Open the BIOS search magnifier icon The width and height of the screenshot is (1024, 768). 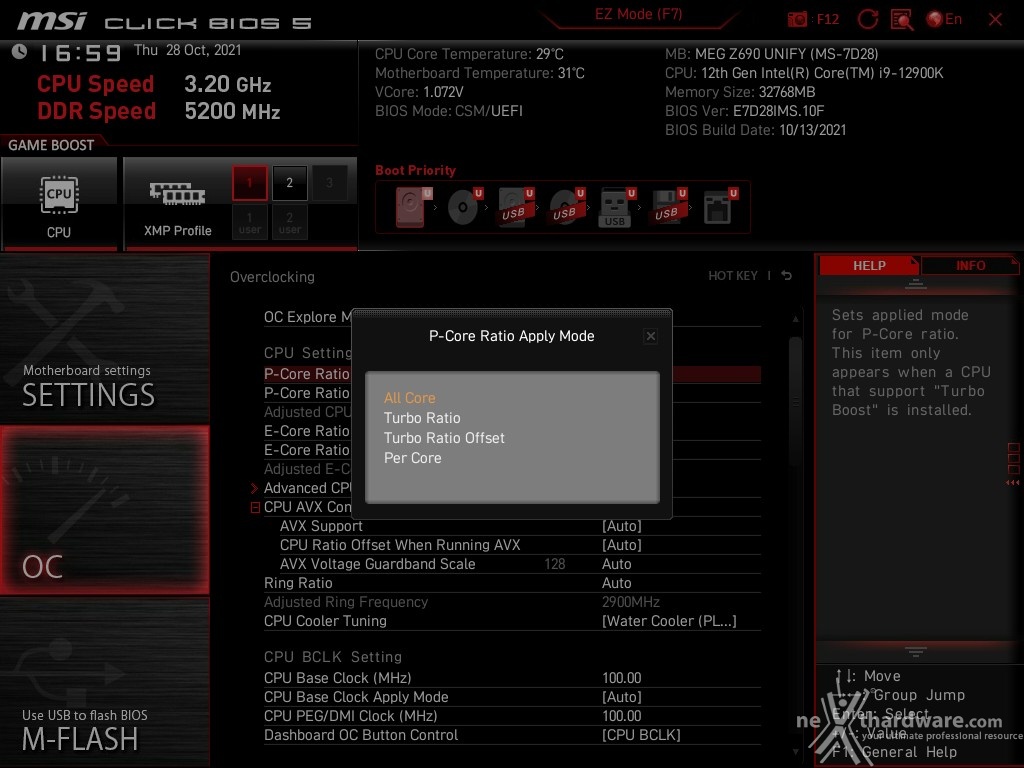pos(902,20)
